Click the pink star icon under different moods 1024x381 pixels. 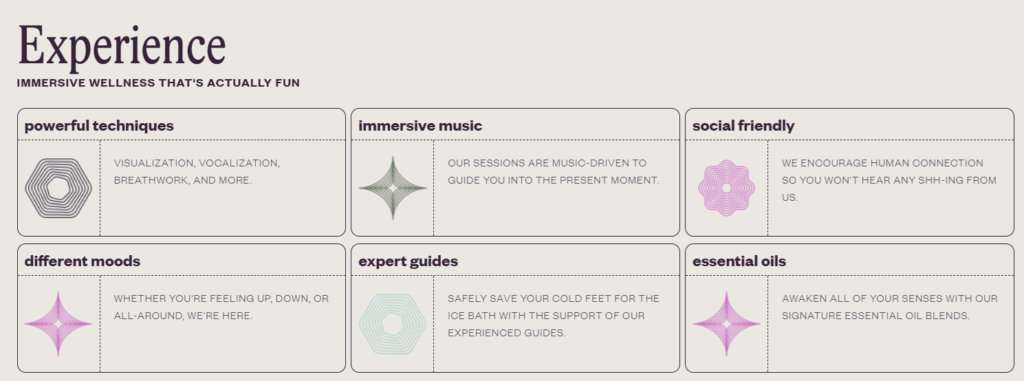point(58,323)
